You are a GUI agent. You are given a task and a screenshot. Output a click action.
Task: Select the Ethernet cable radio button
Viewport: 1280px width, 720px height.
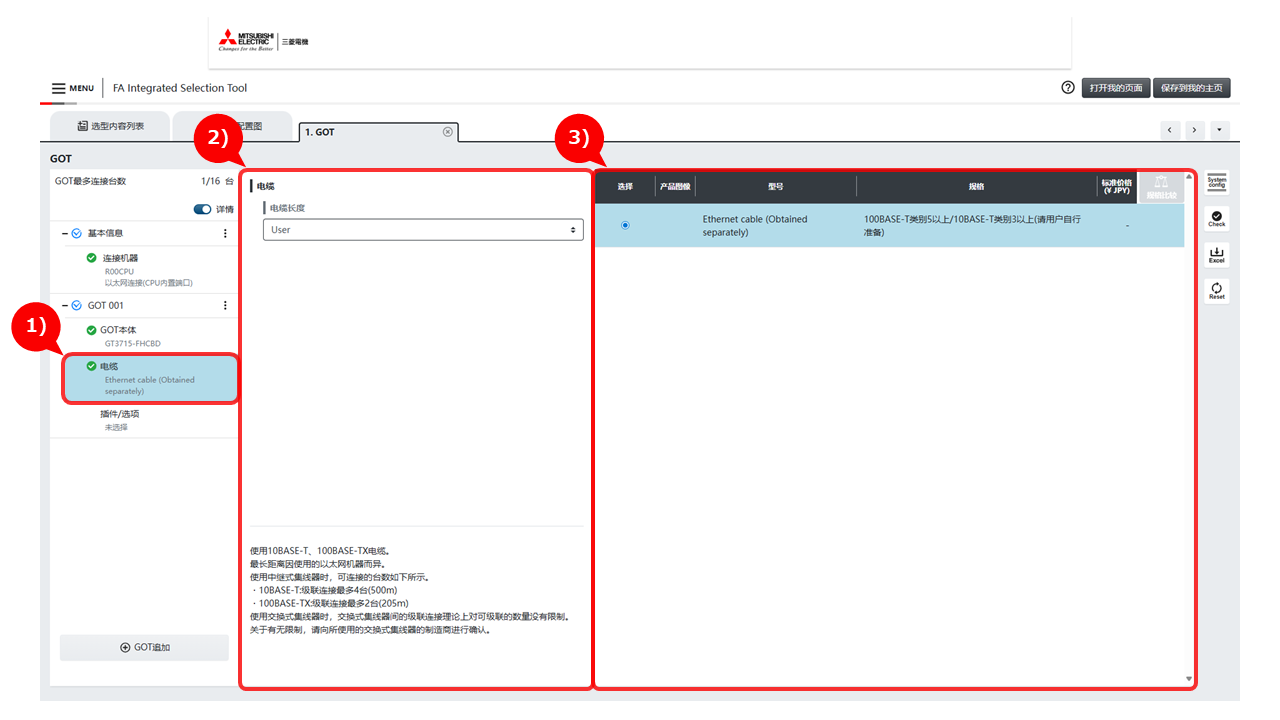[625, 225]
